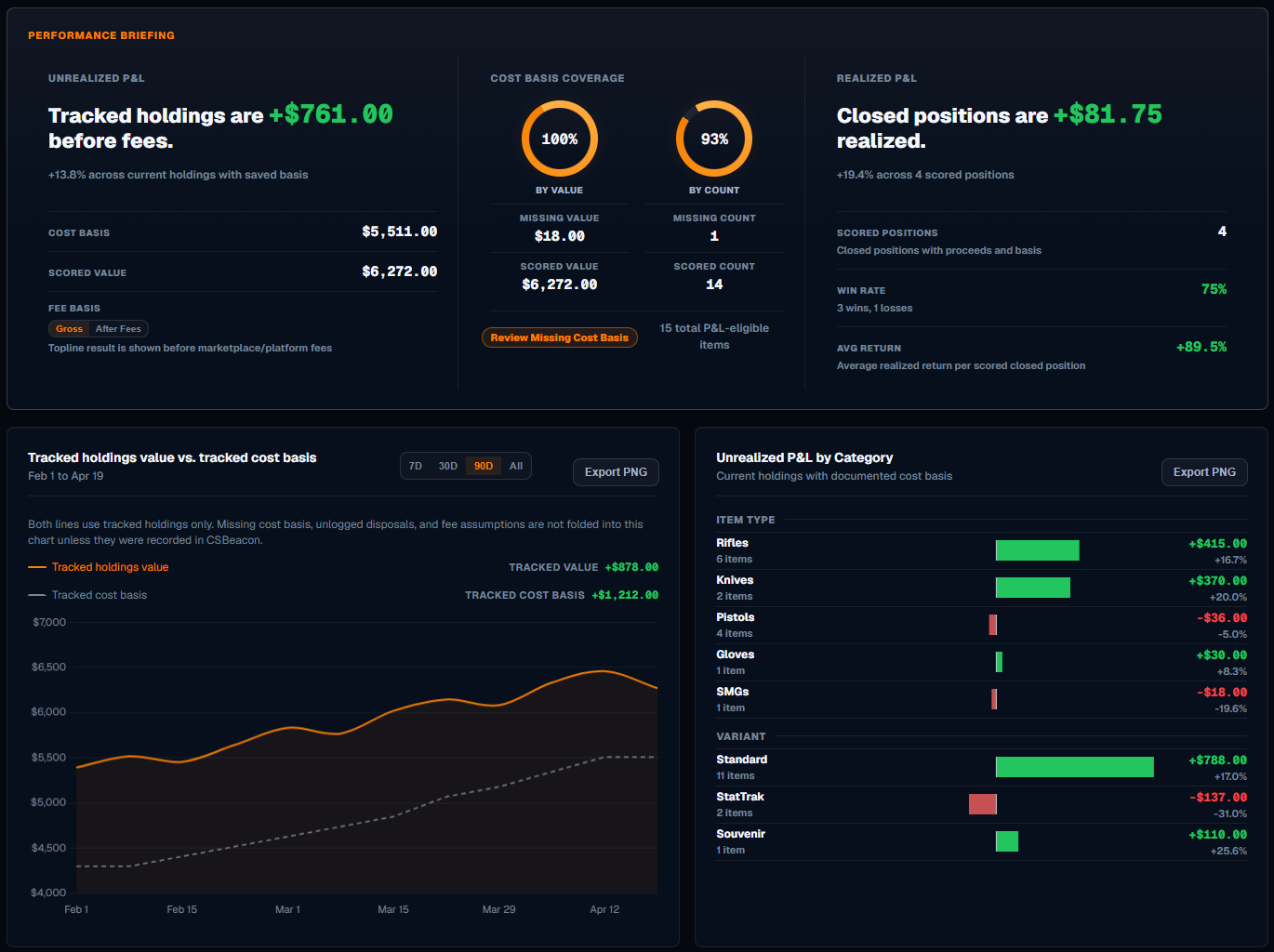The height and width of the screenshot is (952, 1274).
Task: Click the +$110.00 Souvenir P&L amount
Action: point(1218,835)
